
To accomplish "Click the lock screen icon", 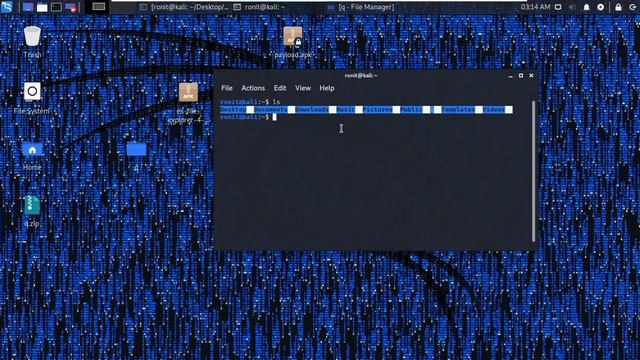I will 618,7.
